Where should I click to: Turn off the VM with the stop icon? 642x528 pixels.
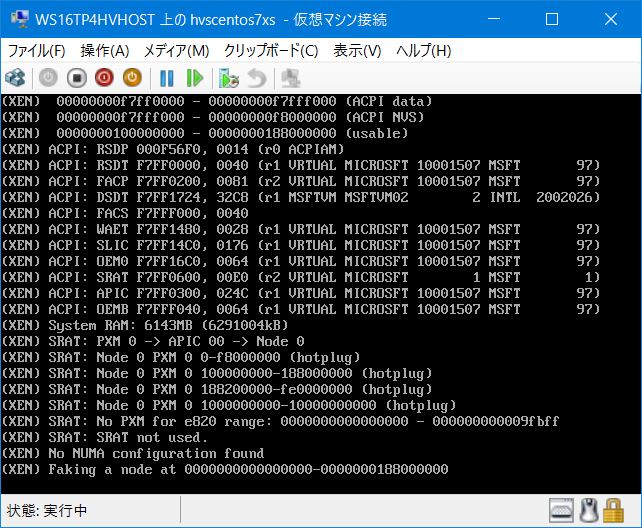point(77,78)
